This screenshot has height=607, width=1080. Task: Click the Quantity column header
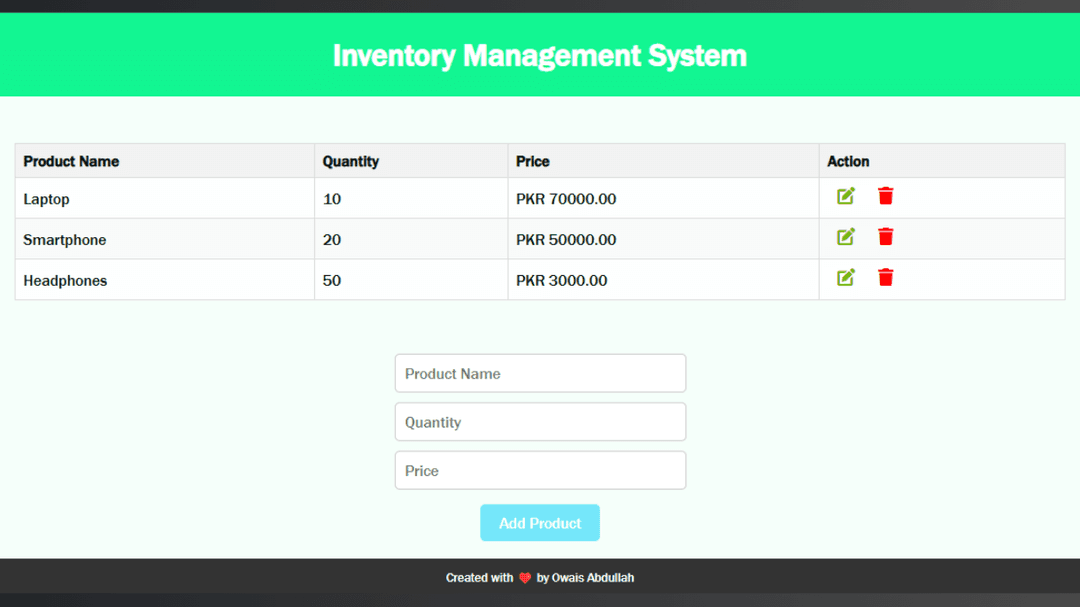pyautogui.click(x=351, y=161)
